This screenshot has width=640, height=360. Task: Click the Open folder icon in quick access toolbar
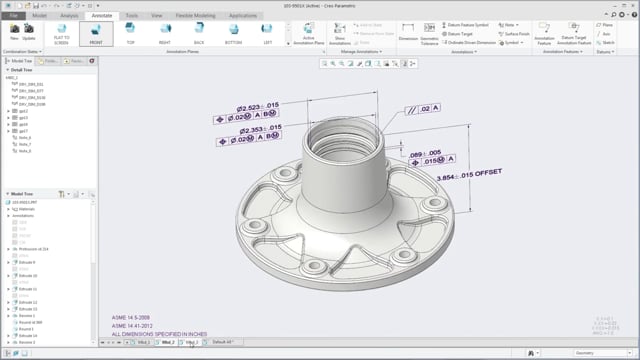click(x=27, y=6)
